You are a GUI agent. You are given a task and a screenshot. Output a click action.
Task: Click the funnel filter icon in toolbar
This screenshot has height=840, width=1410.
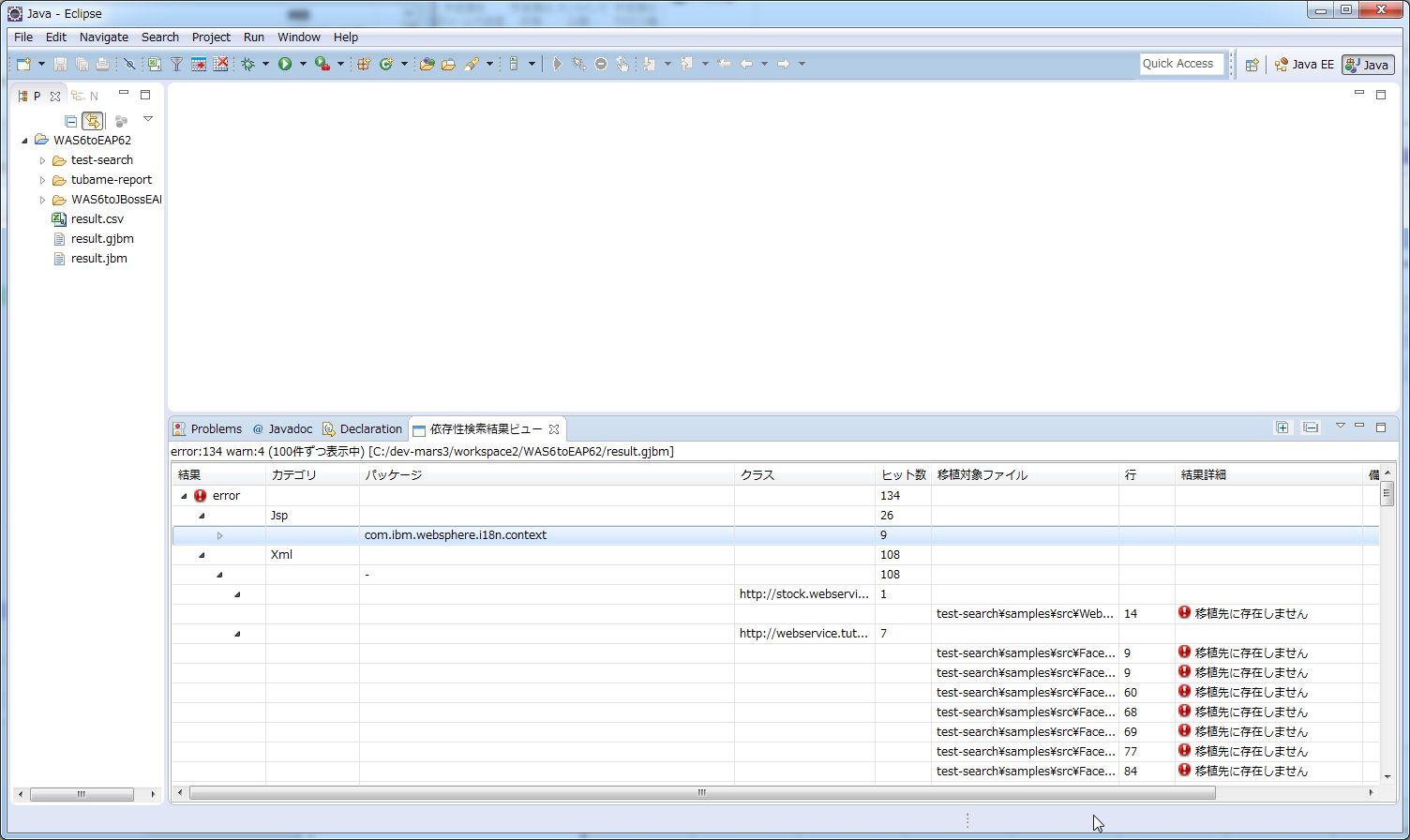176,64
